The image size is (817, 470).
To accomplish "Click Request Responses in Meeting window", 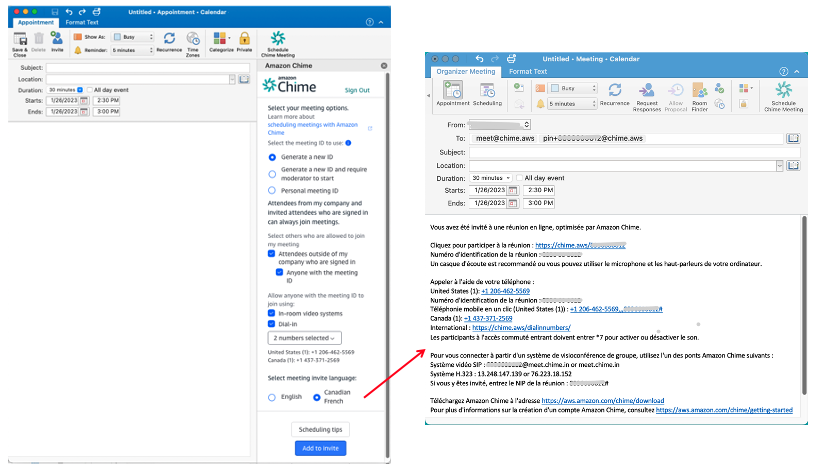I will coord(647,96).
